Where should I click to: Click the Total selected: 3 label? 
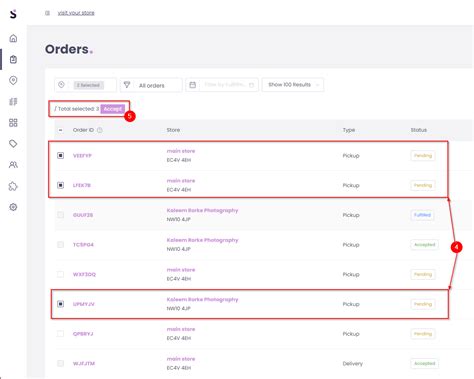(x=78, y=109)
